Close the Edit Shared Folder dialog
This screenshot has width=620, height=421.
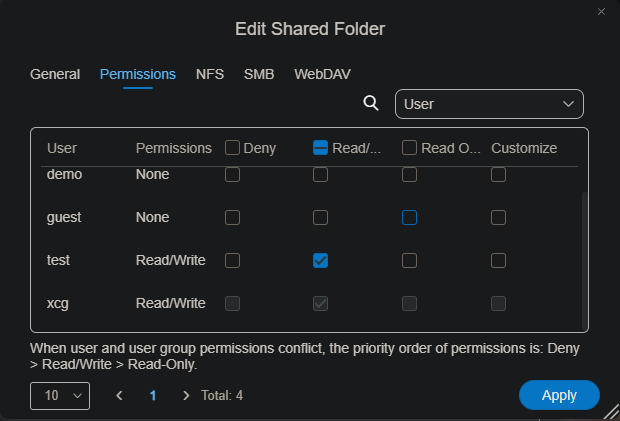[x=601, y=12]
